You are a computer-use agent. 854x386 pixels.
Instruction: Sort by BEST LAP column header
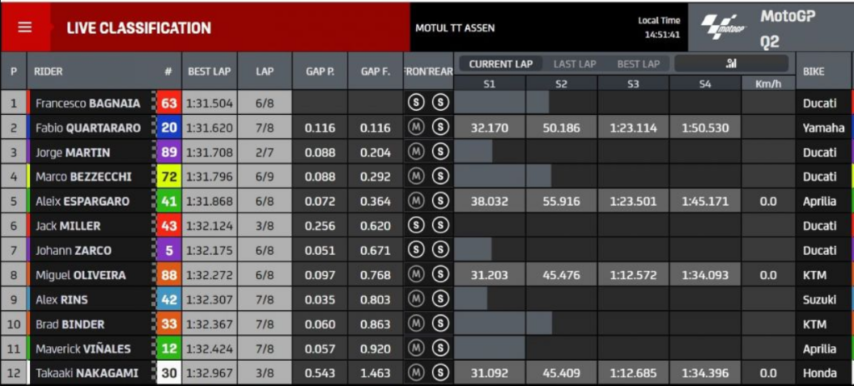click(209, 71)
